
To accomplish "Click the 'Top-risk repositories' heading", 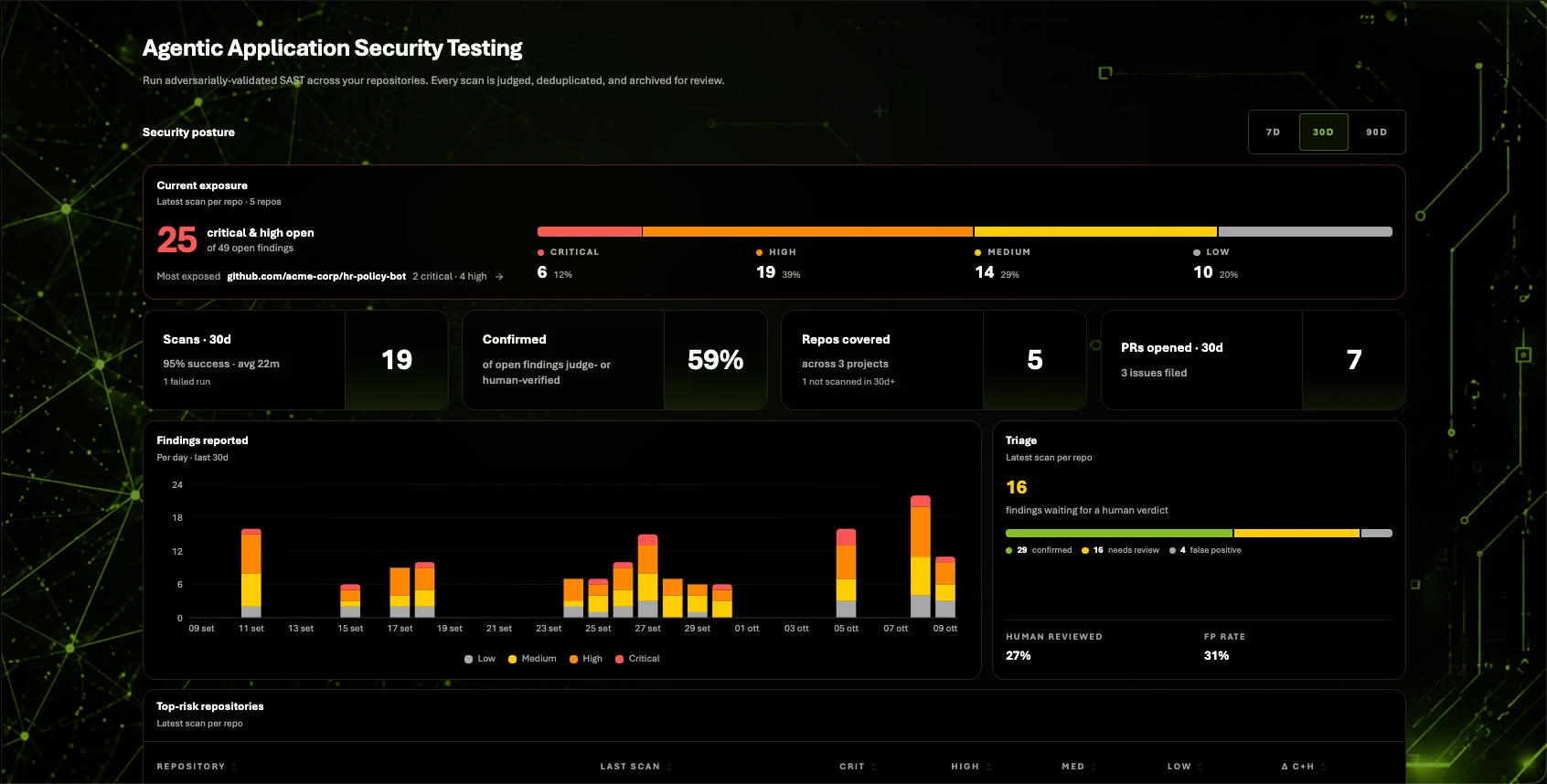I will [210, 706].
